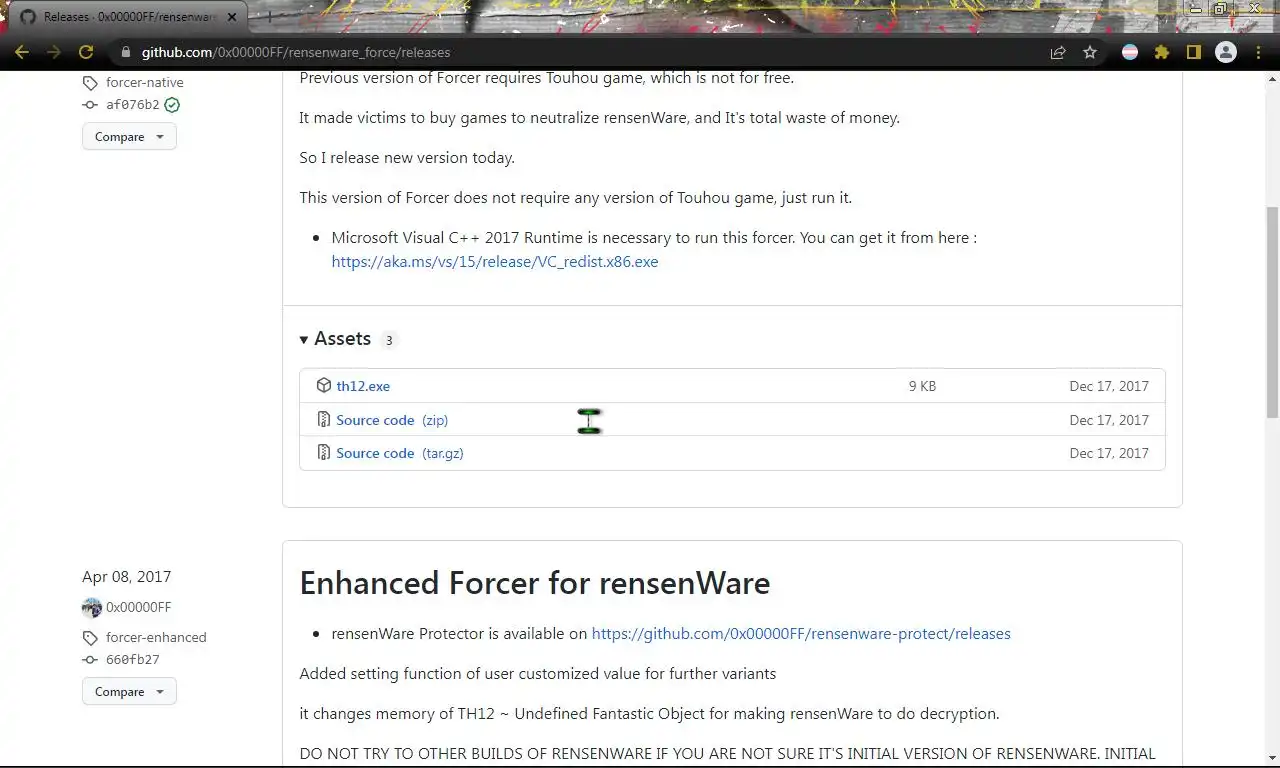This screenshot has width=1280, height=768.
Task: Open rensenware-protect releases link
Action: coord(801,634)
